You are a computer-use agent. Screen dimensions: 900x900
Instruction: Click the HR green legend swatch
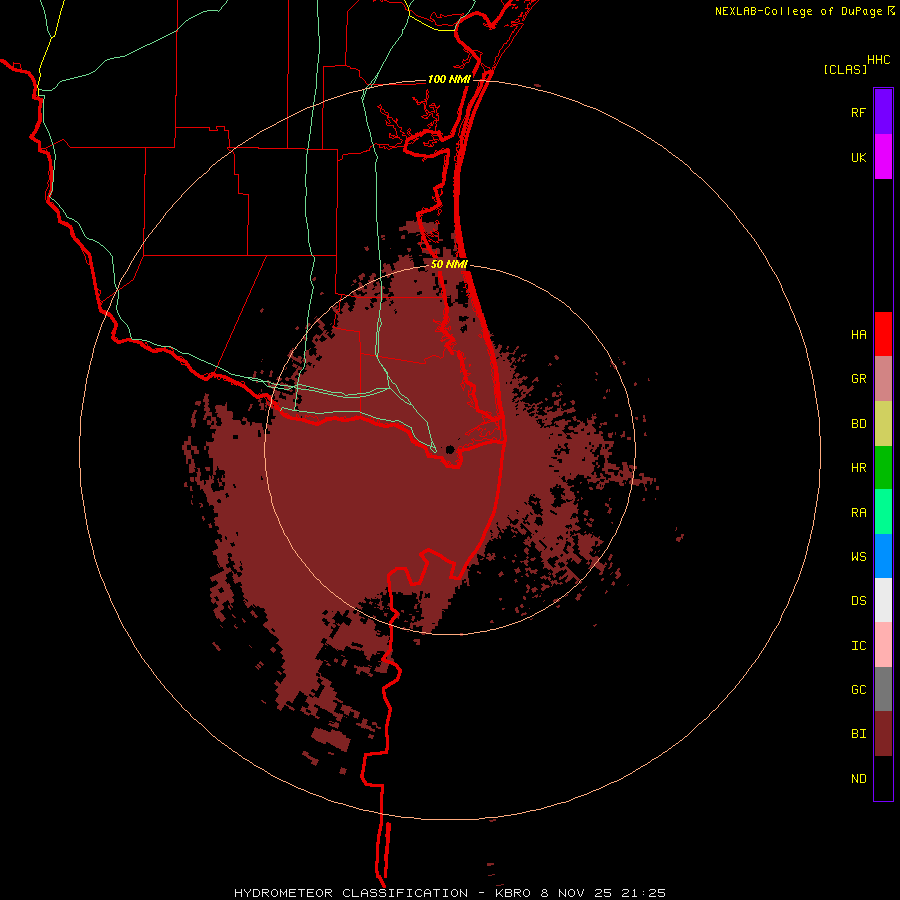point(883,468)
